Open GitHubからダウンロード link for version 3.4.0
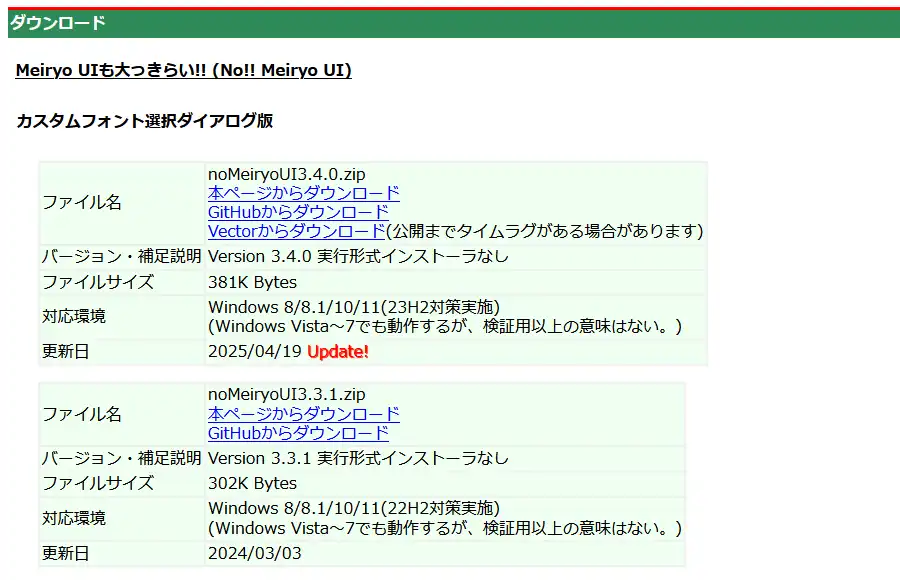 point(298,212)
